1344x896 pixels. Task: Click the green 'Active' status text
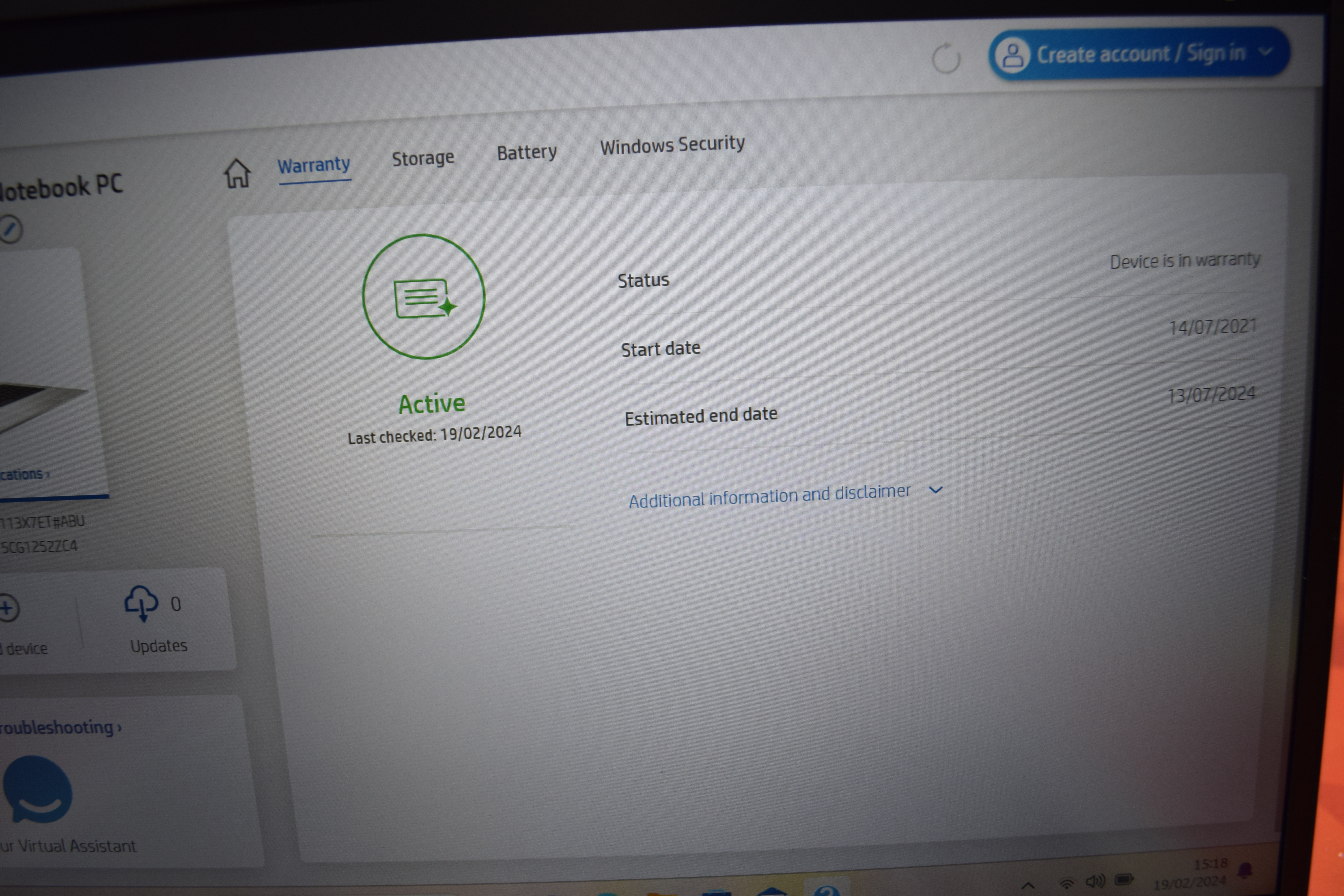point(432,403)
